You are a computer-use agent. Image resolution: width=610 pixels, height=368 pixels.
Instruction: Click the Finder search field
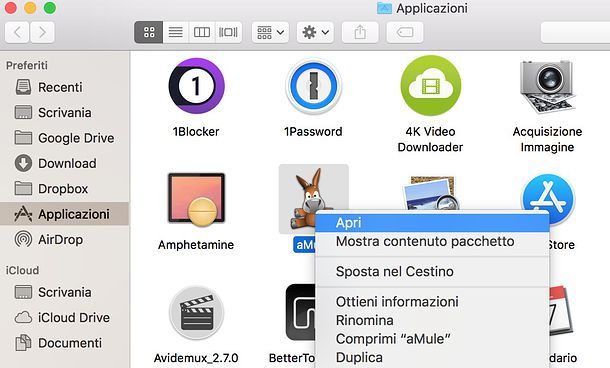575,32
